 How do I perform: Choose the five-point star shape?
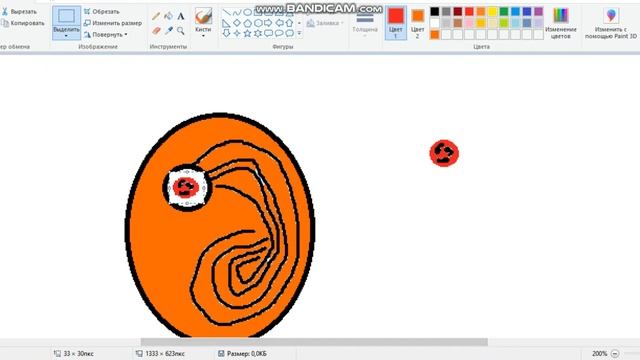247,33
